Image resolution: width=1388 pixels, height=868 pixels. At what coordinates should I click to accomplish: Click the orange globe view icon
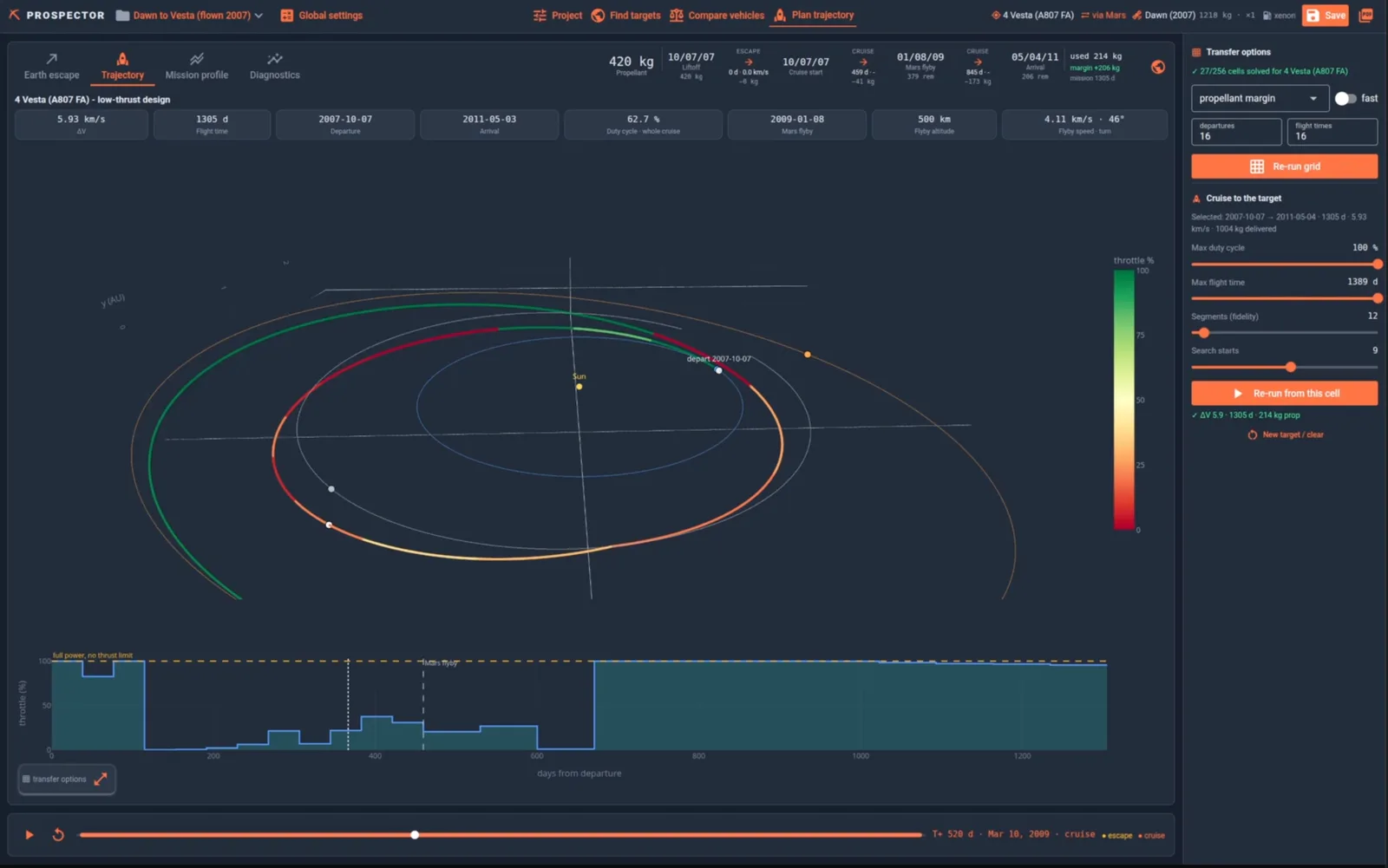pos(1158,67)
